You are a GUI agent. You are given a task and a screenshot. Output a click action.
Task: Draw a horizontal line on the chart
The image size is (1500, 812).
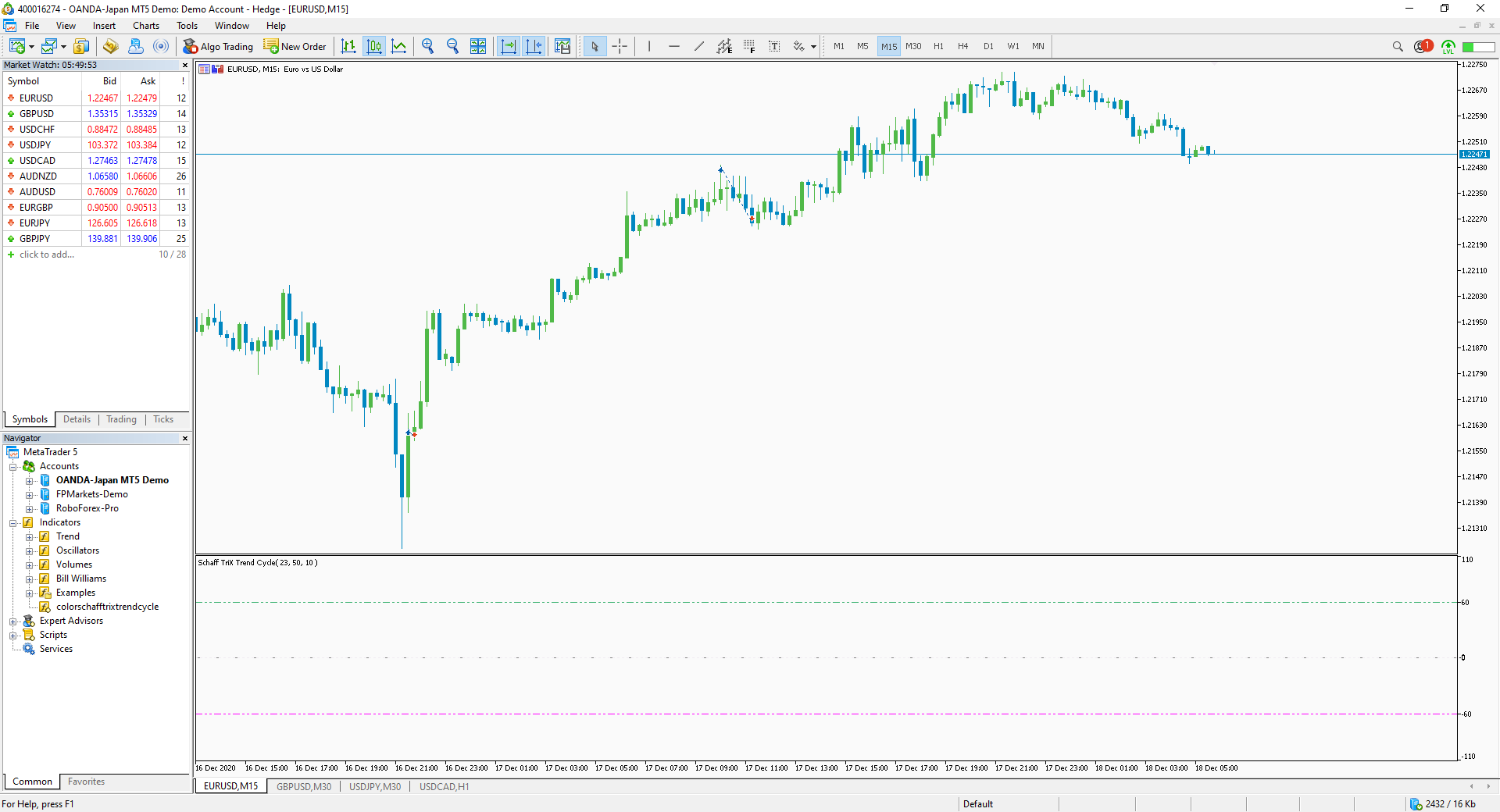(674, 46)
